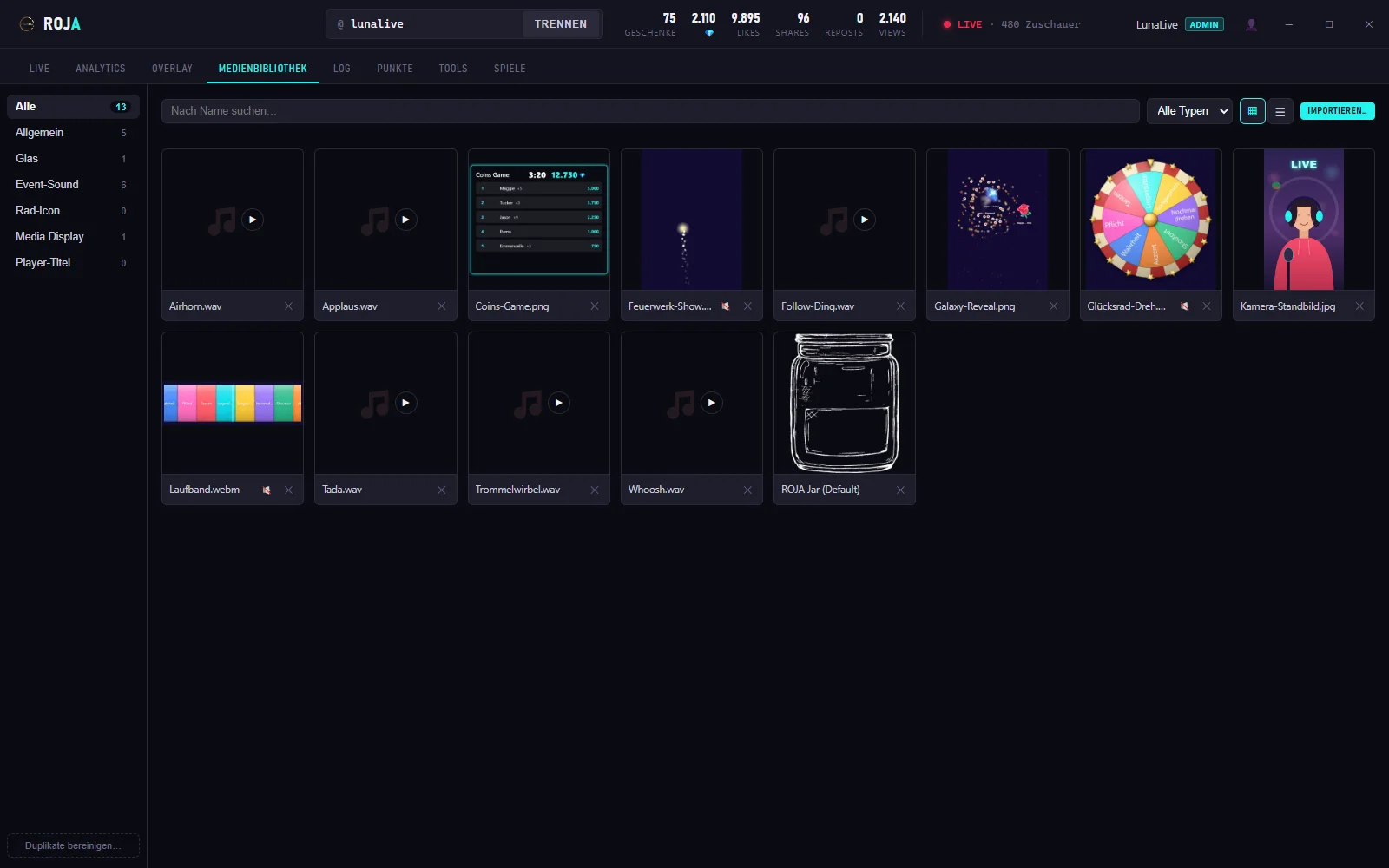Viewport: 1389px width, 868px height.
Task: Remove Coins-Game.png with its X icon
Action: pyautogui.click(x=595, y=306)
